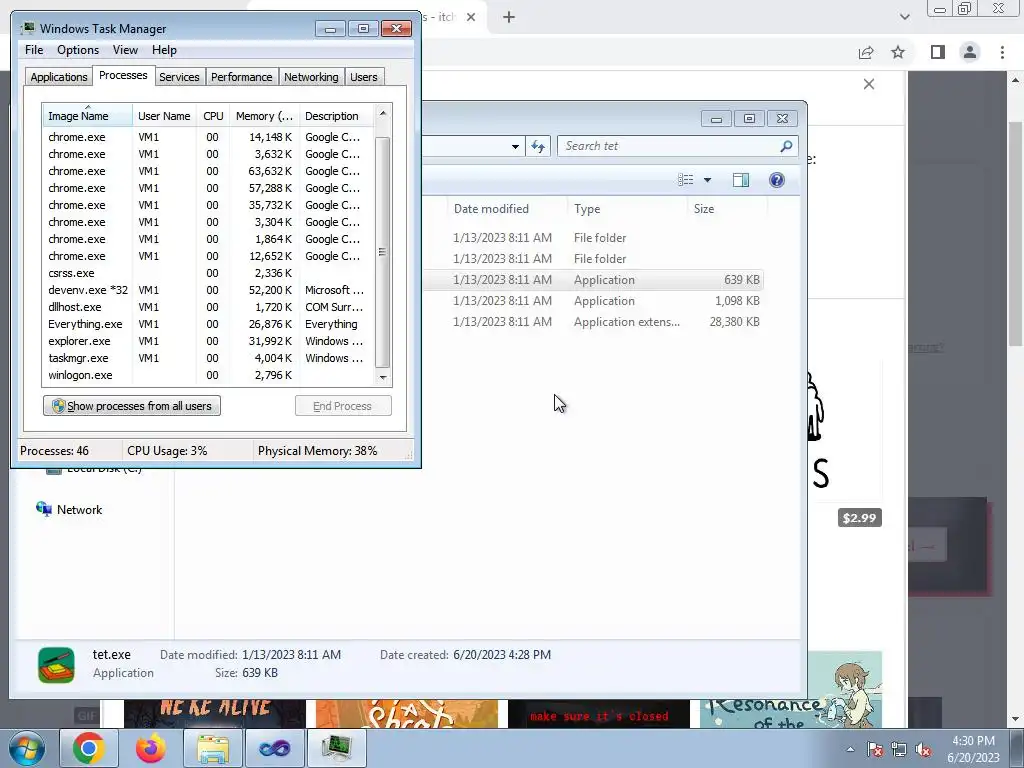Viewport: 1024px width, 768px height.
Task: Open Visual Studio taskbar icon
Action: click(x=274, y=748)
